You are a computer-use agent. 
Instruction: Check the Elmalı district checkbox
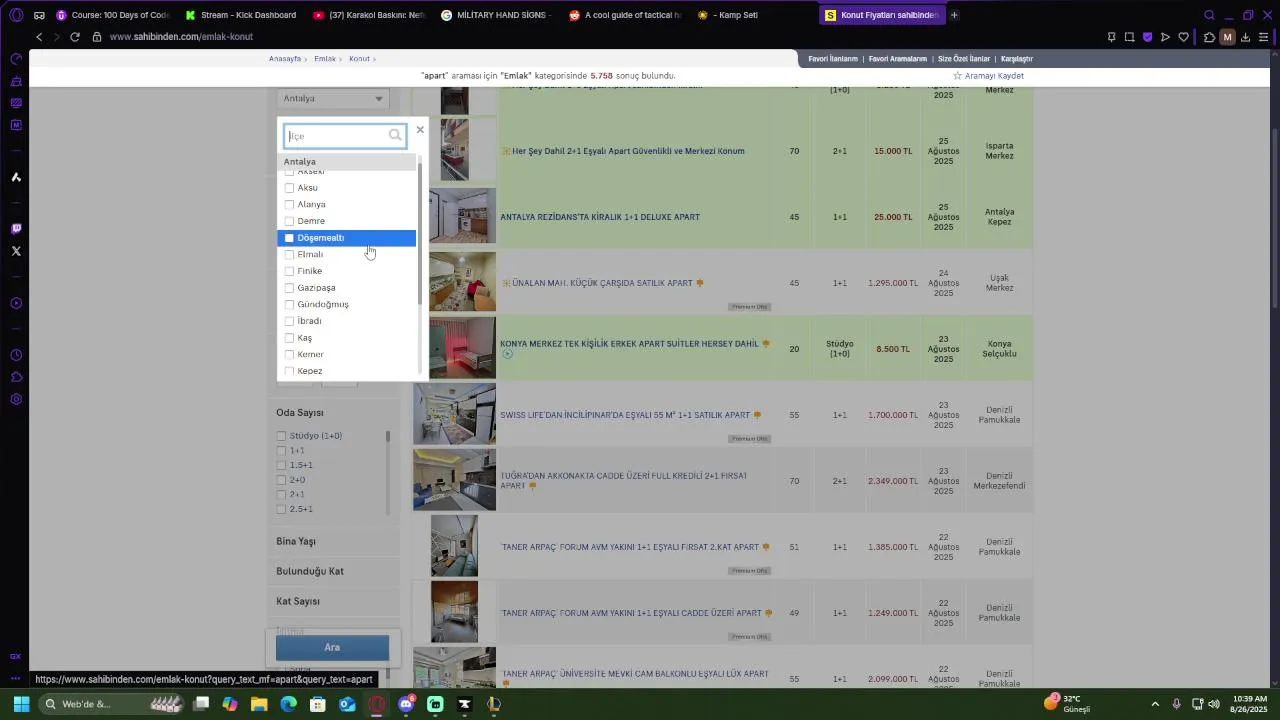(x=289, y=254)
